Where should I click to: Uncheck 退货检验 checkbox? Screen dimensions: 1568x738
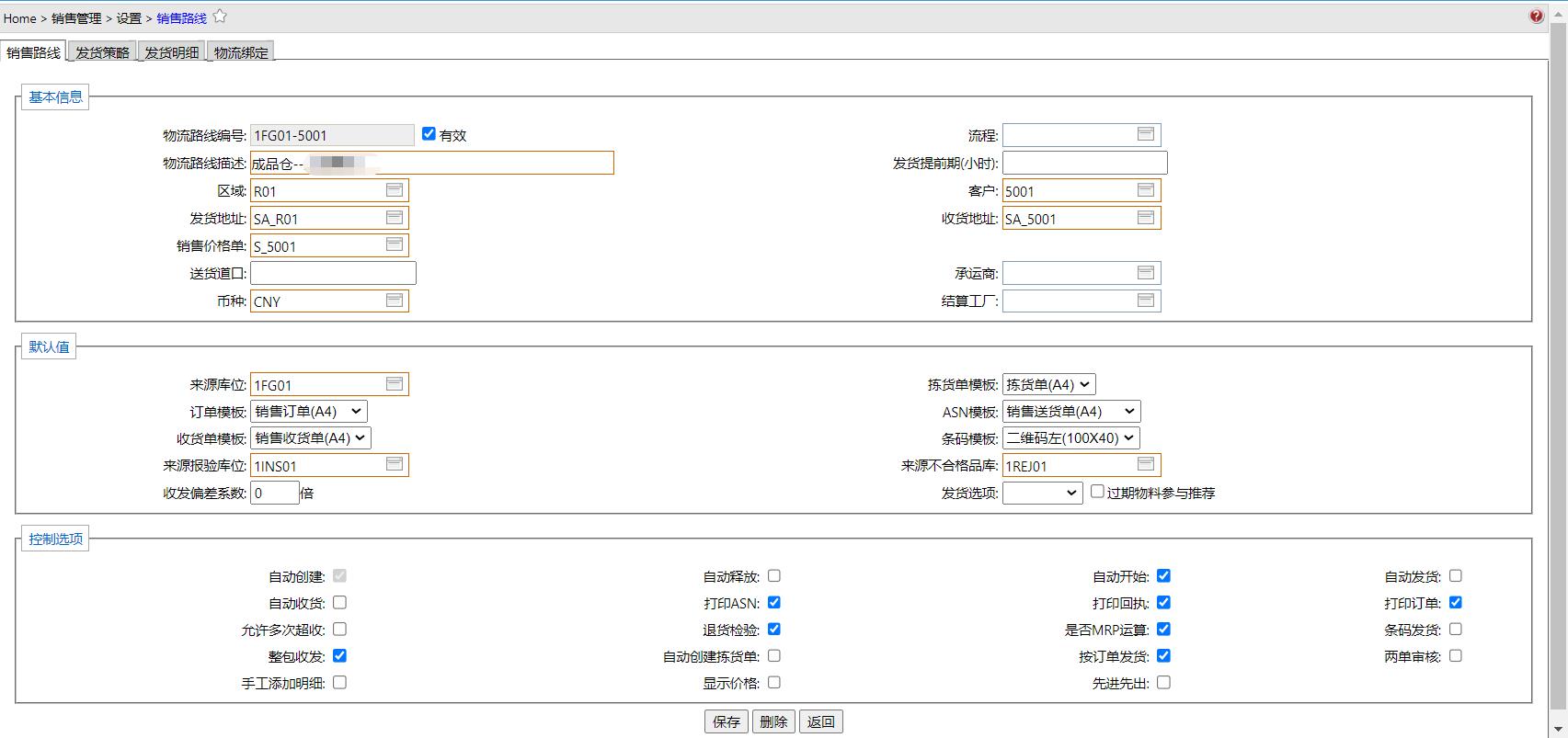[x=774, y=629]
